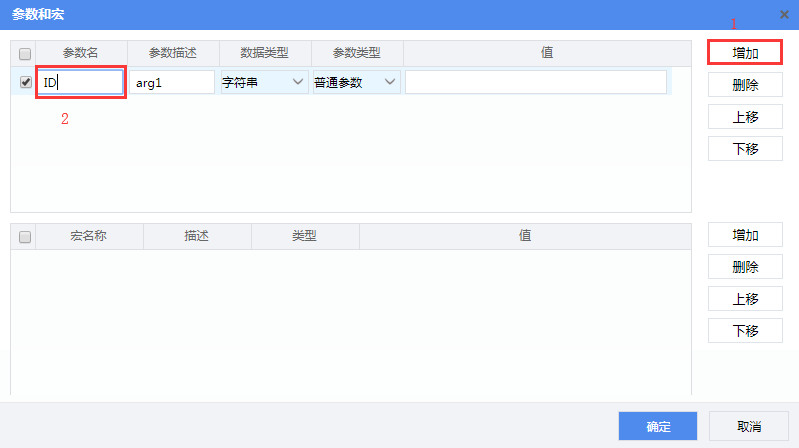Move macro up with lower 上移
Image resolution: width=799 pixels, height=448 pixels.
coord(745,299)
